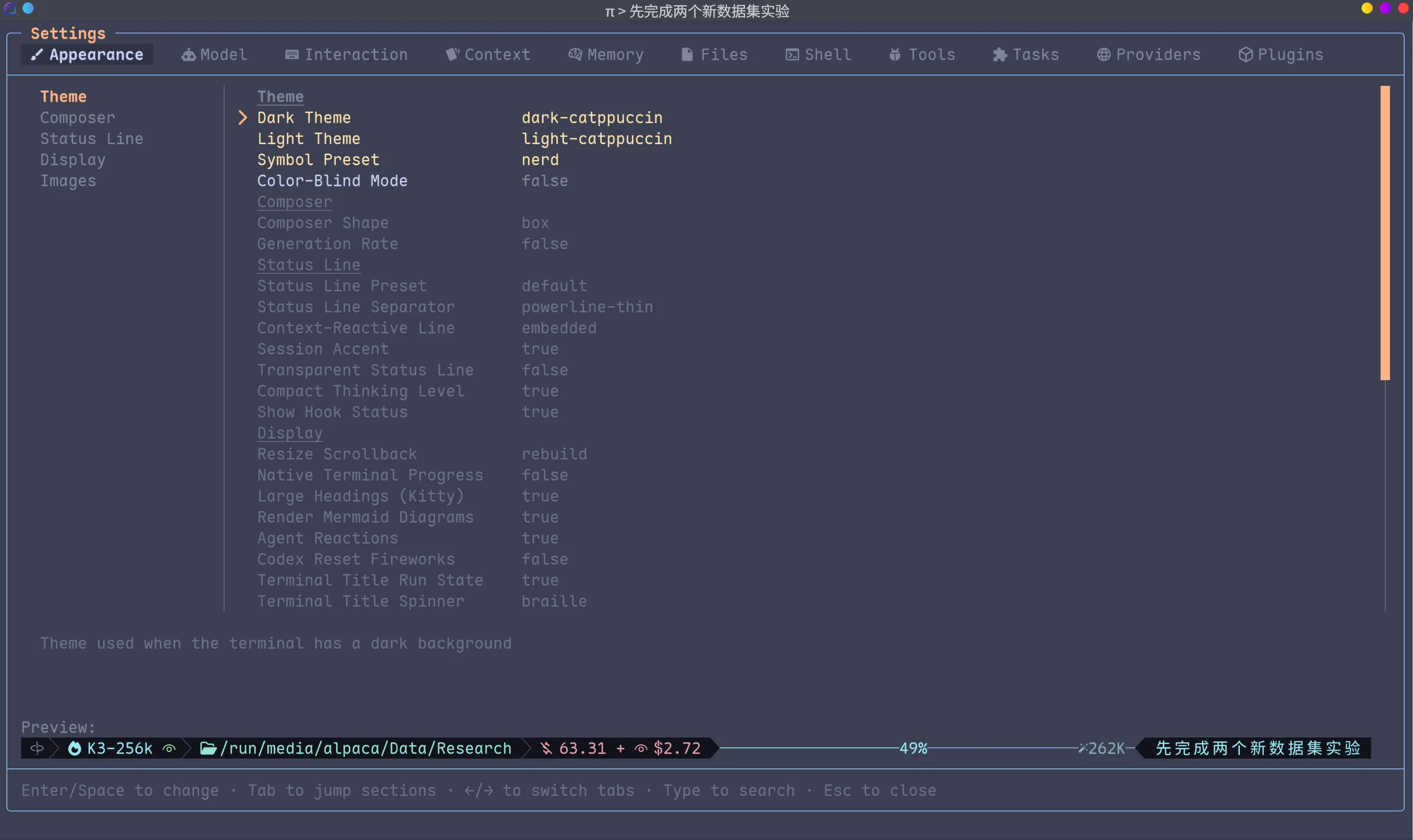1413x840 pixels.
Task: Click the icon beside the Tools tab
Action: point(895,54)
